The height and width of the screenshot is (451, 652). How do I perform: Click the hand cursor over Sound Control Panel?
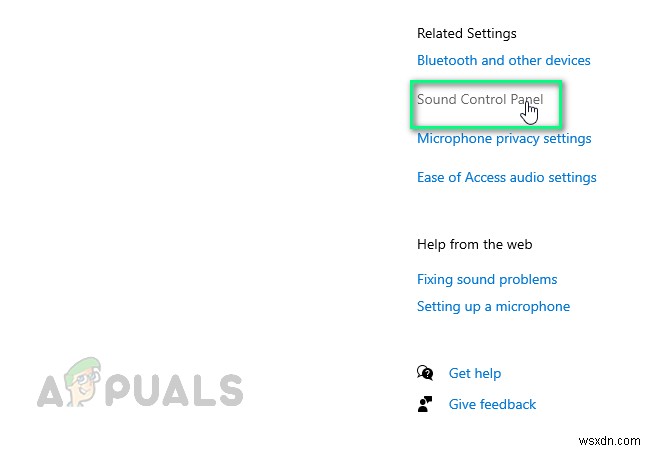tap(529, 111)
